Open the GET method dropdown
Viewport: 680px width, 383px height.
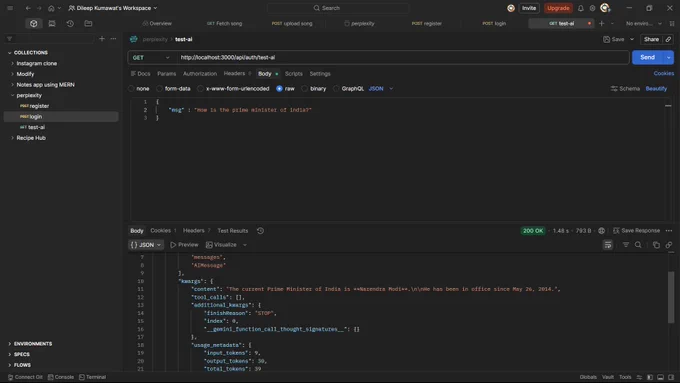(151, 57)
